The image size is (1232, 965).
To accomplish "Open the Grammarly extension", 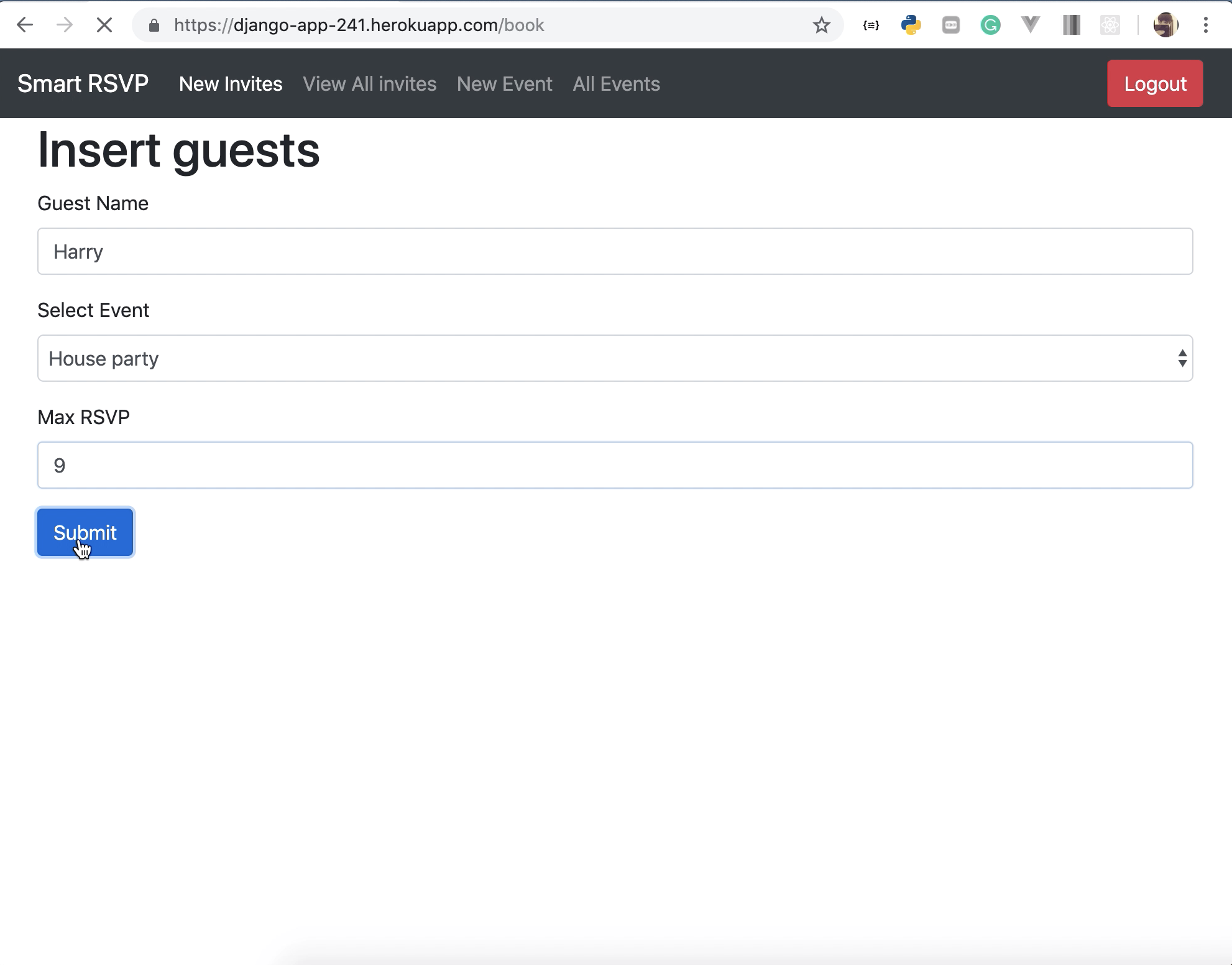I will coord(990,25).
